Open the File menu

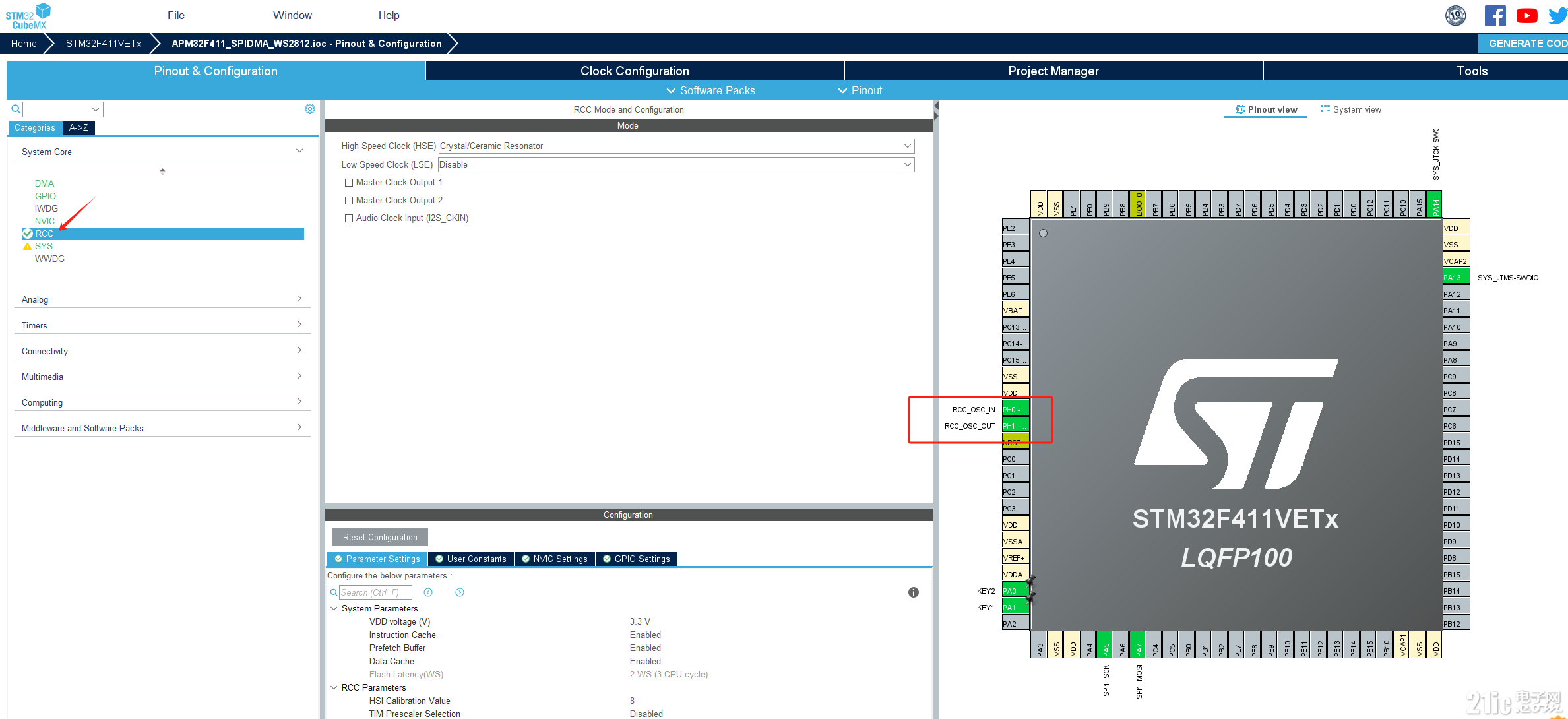[176, 15]
